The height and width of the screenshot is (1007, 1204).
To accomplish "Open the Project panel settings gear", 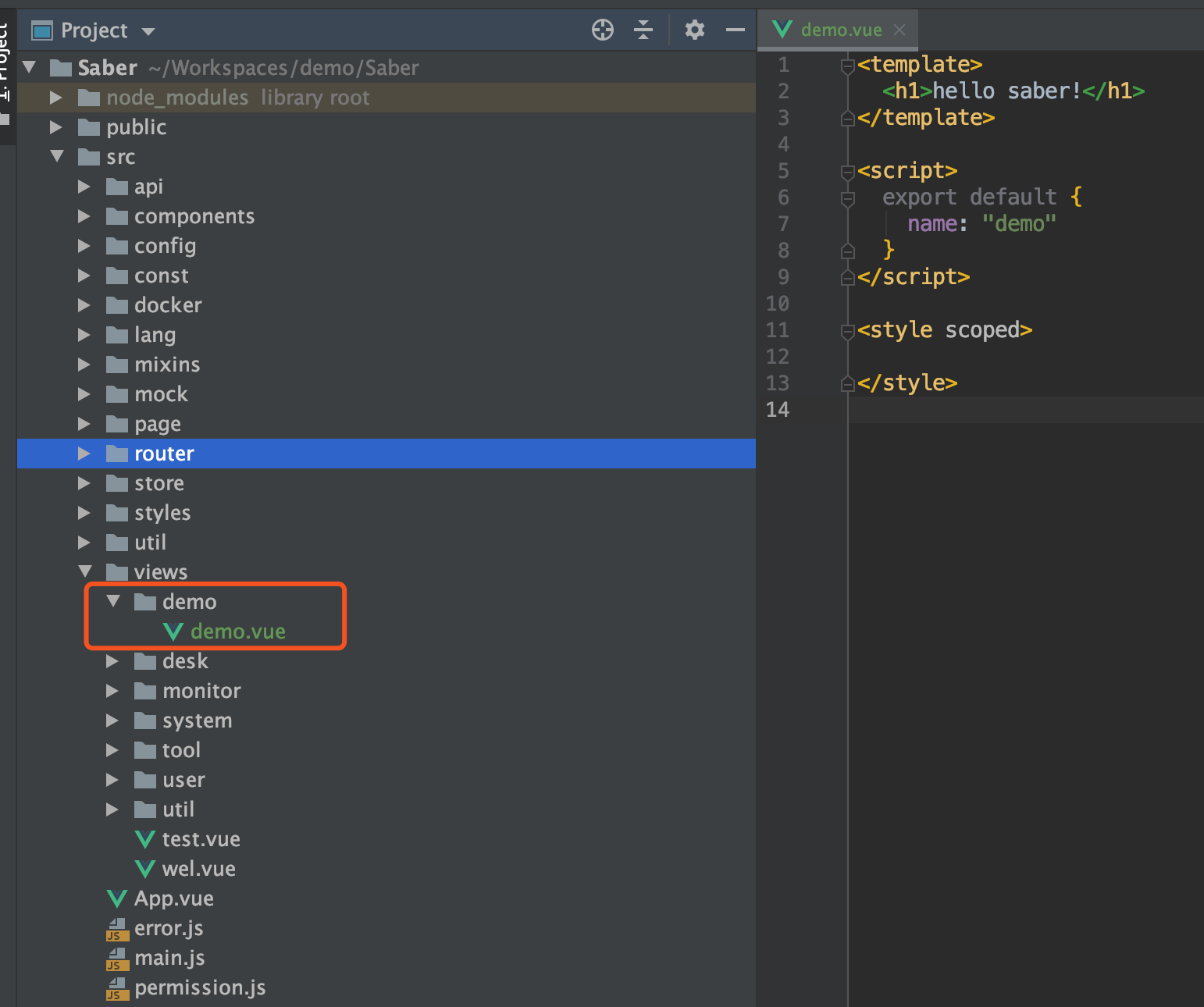I will pos(695,30).
